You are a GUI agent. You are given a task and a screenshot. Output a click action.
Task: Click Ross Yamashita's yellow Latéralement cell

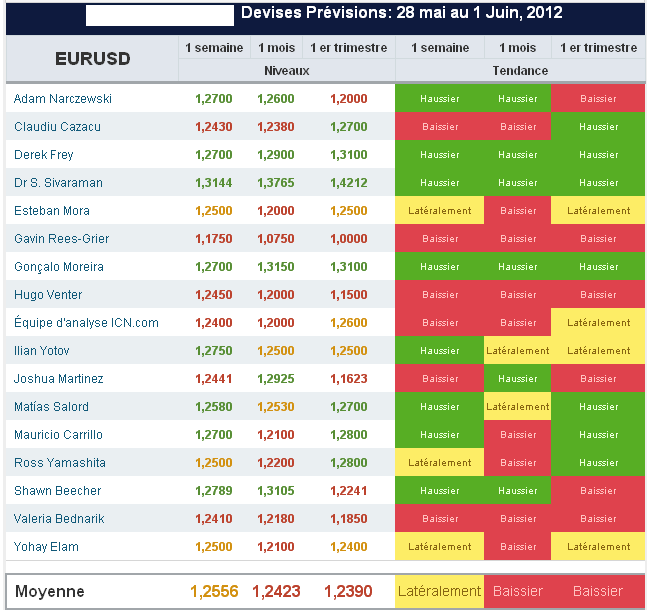439,463
